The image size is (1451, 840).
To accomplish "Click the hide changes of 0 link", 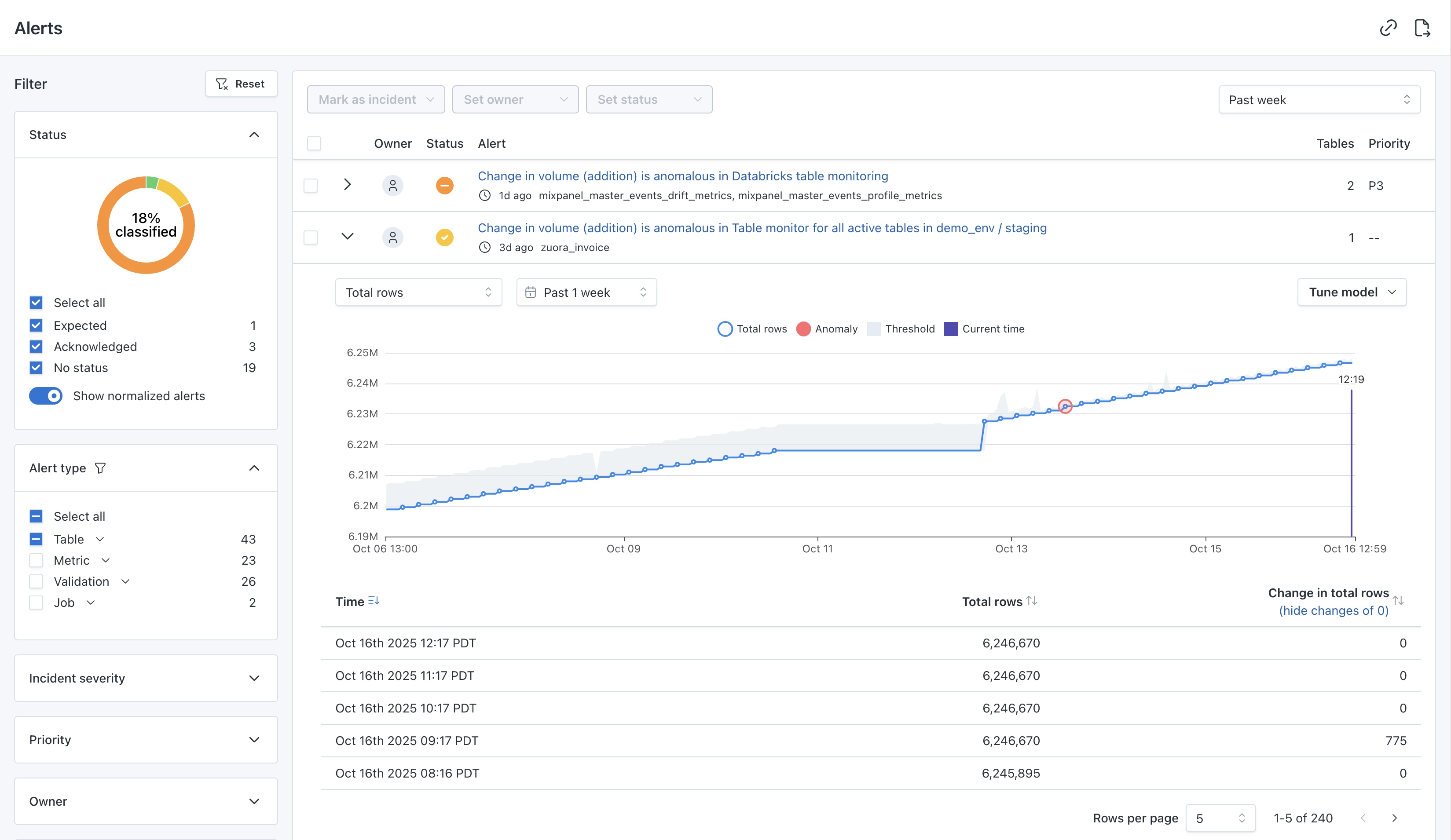I will pos(1334,610).
